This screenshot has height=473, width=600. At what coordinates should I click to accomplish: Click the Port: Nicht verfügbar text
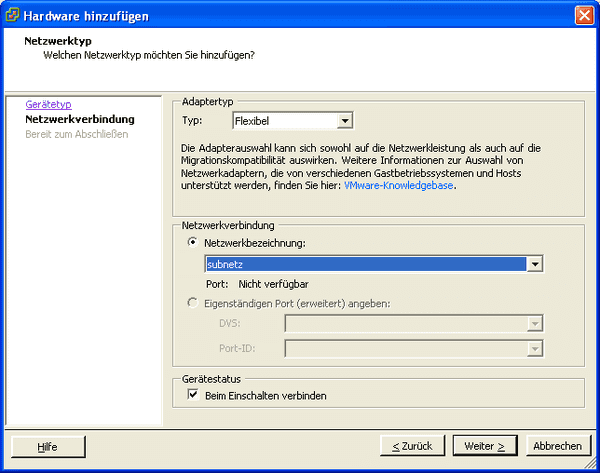point(257,284)
